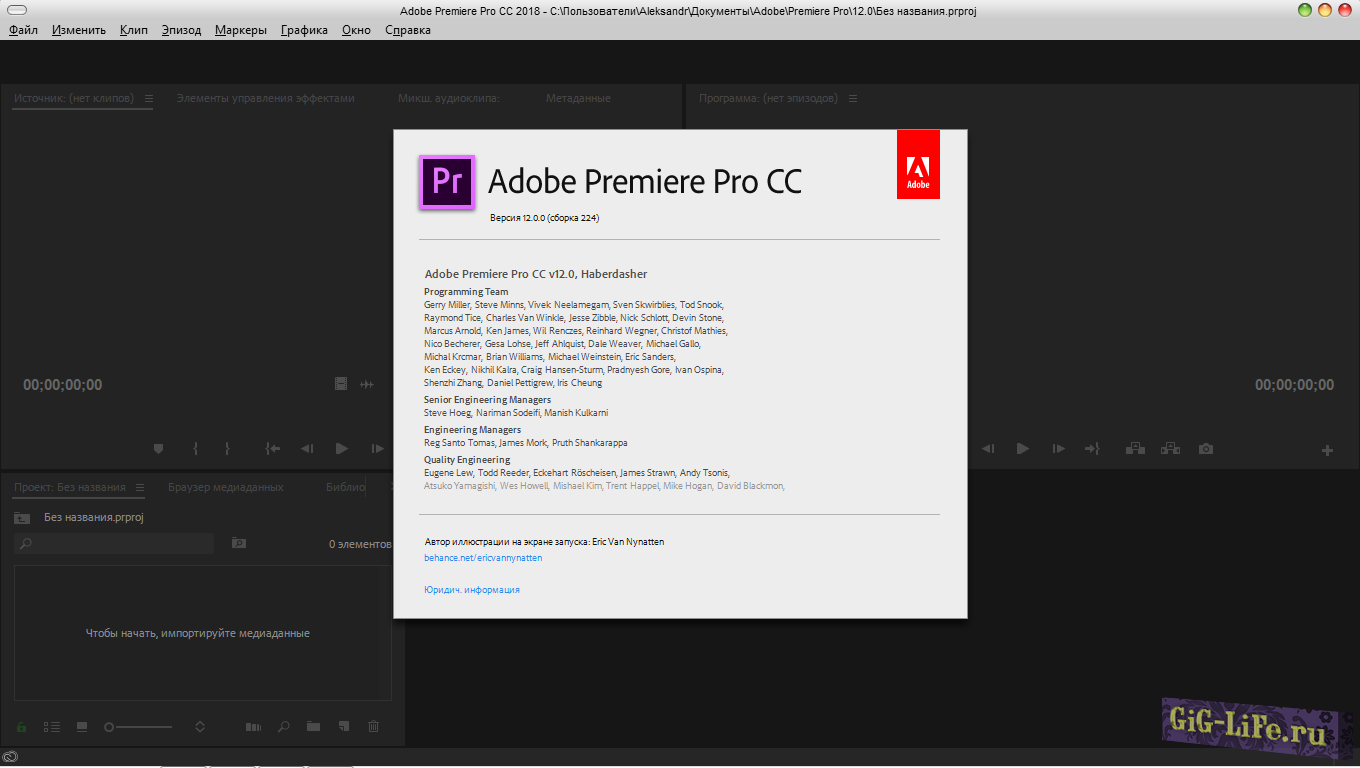
Task: Click the New Item icon in Project panel
Action: [x=343, y=727]
